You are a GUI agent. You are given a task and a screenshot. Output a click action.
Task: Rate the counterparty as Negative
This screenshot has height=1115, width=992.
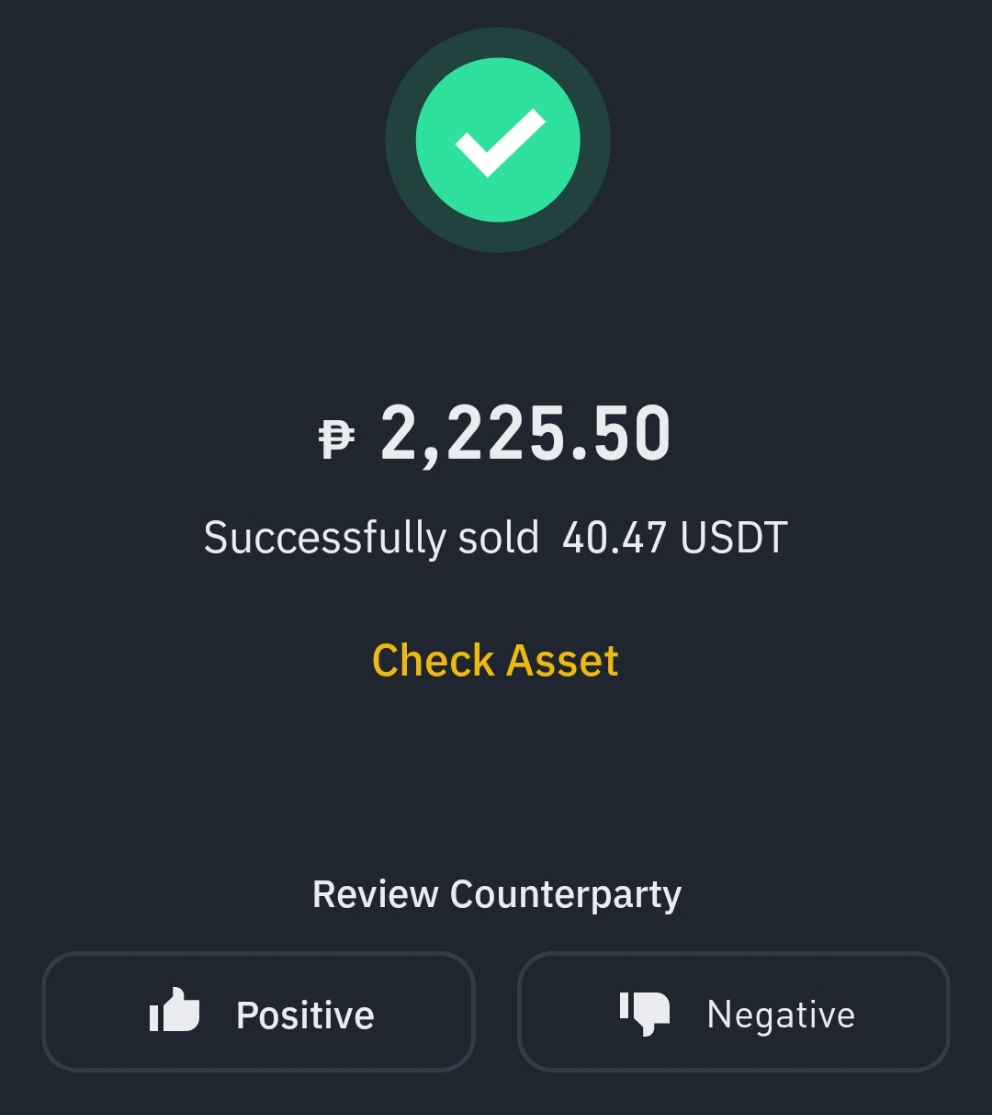point(734,1011)
